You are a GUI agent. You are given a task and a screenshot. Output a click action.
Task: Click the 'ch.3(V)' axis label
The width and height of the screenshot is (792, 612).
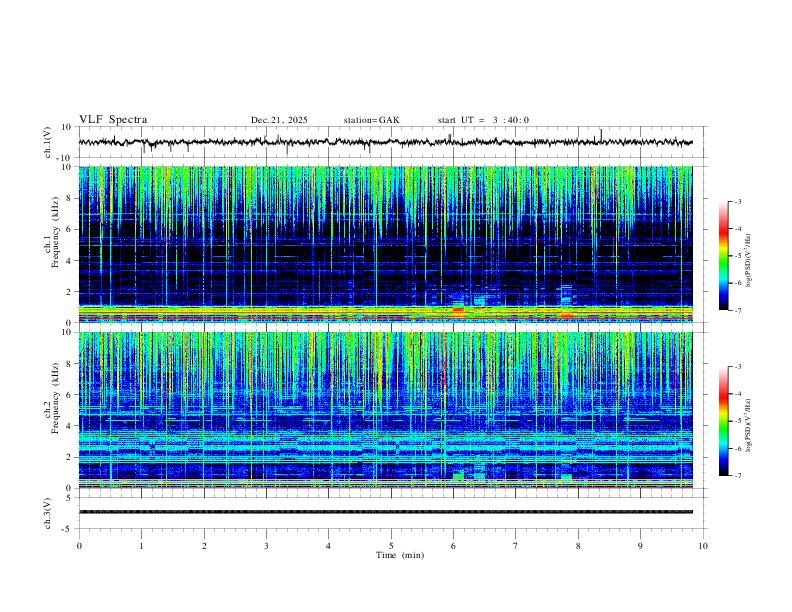(48, 513)
